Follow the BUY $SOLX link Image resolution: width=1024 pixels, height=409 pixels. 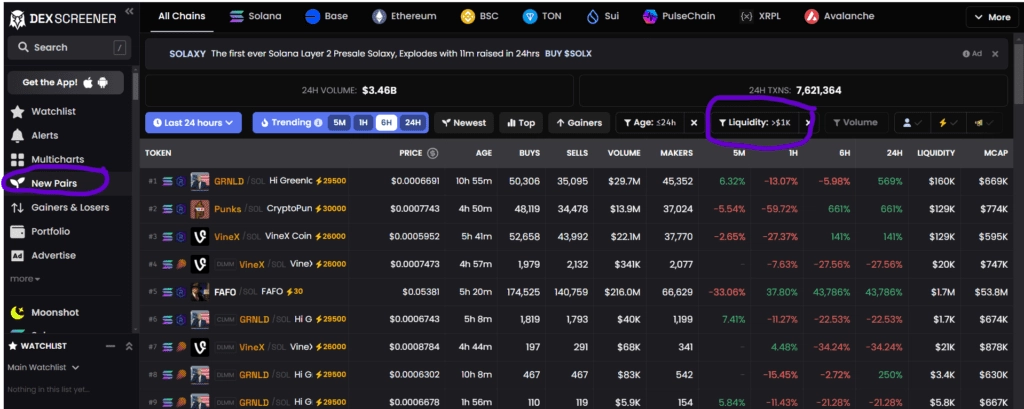coord(568,54)
